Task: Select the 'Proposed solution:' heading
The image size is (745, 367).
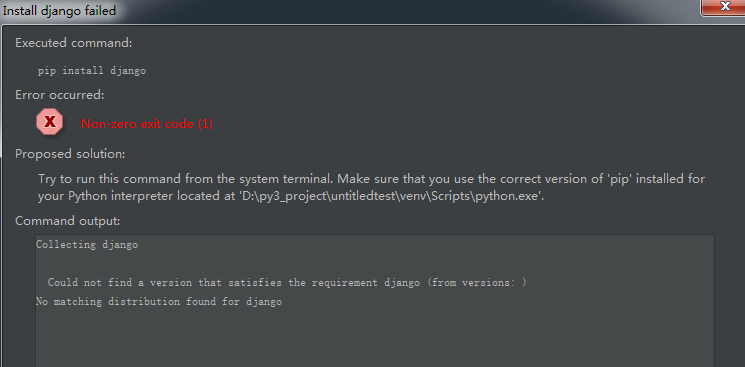Action: tap(70, 154)
